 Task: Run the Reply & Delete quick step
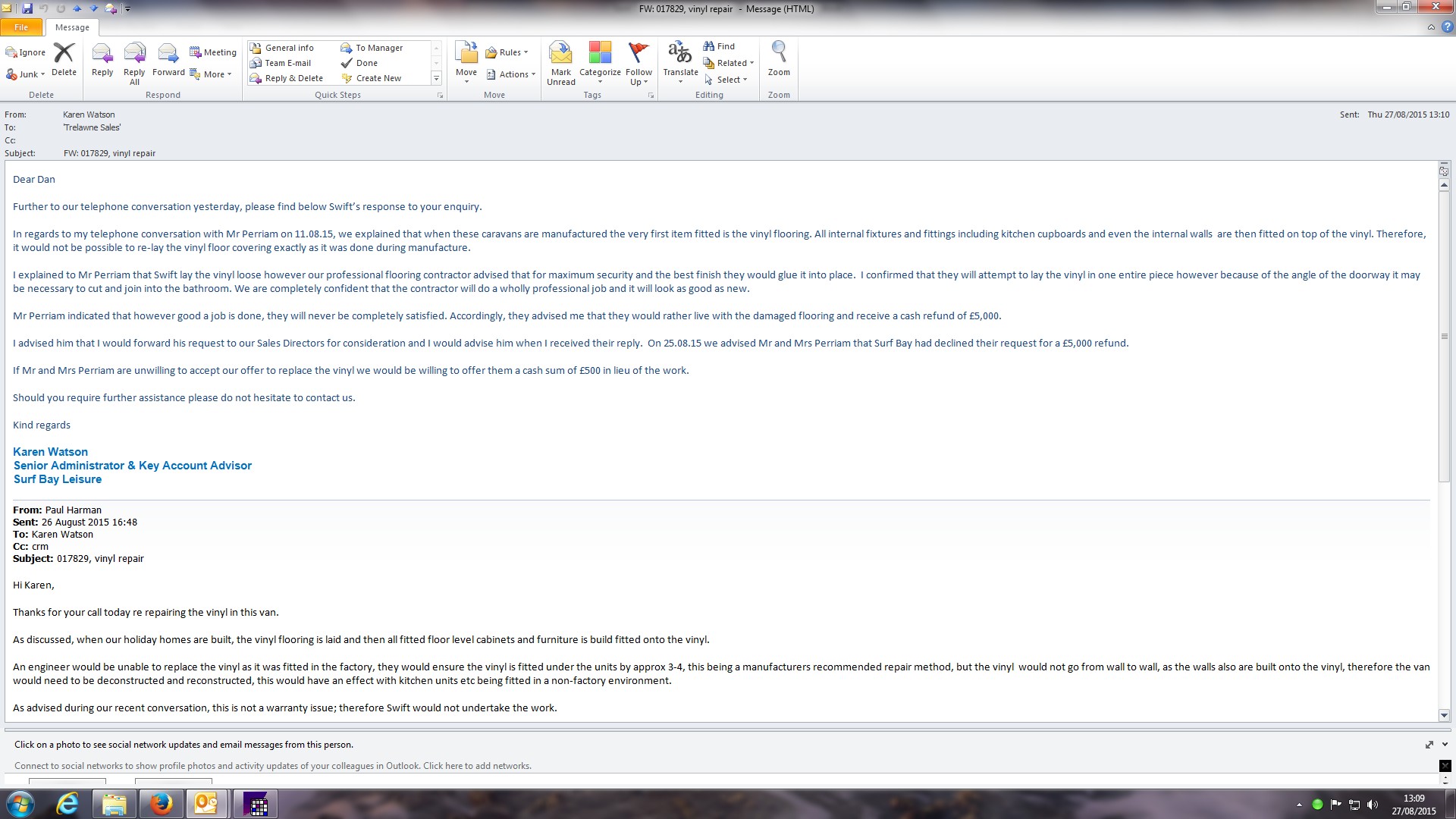click(x=293, y=78)
